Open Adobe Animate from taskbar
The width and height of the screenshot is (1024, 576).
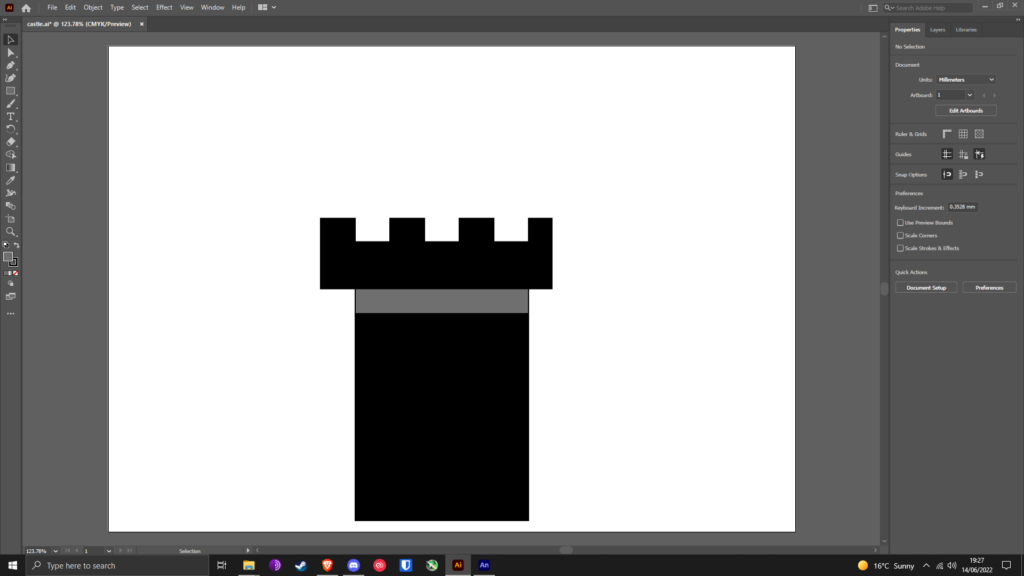484,565
